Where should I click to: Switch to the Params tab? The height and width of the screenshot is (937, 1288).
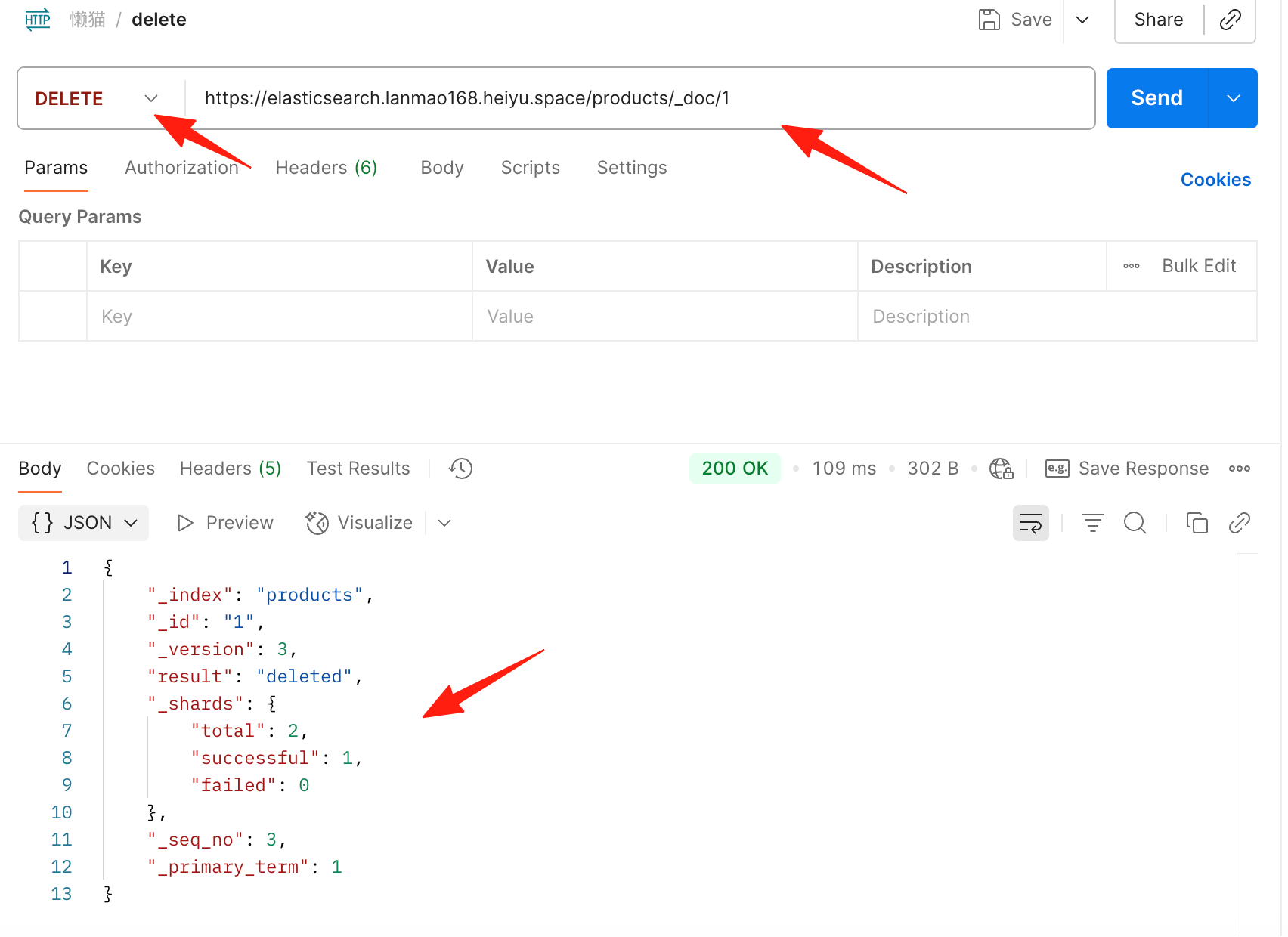click(x=56, y=168)
